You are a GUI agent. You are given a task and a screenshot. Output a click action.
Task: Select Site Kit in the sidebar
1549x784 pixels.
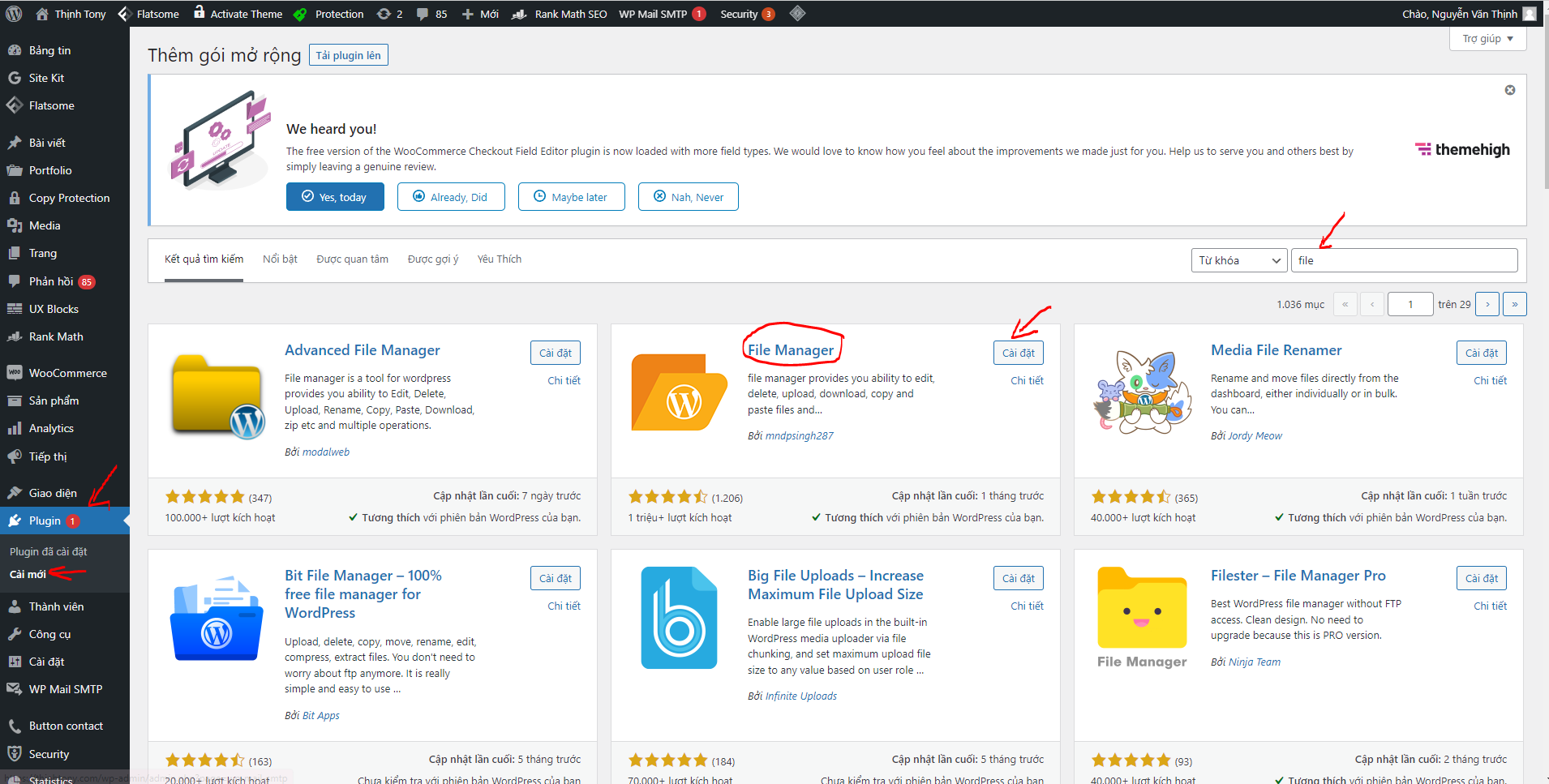(x=45, y=77)
